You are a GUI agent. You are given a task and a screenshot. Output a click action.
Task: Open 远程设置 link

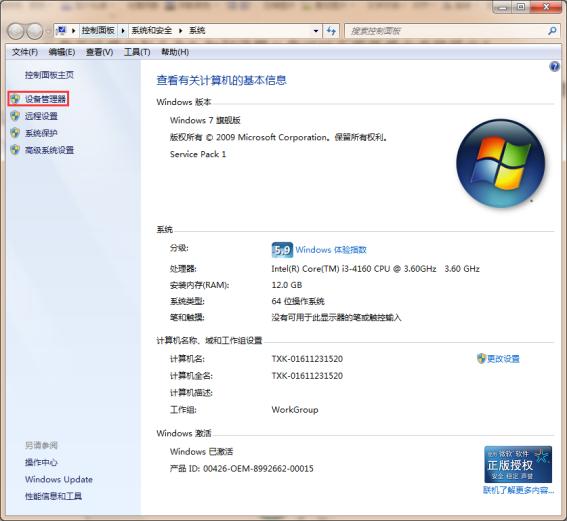pyautogui.click(x=41, y=116)
